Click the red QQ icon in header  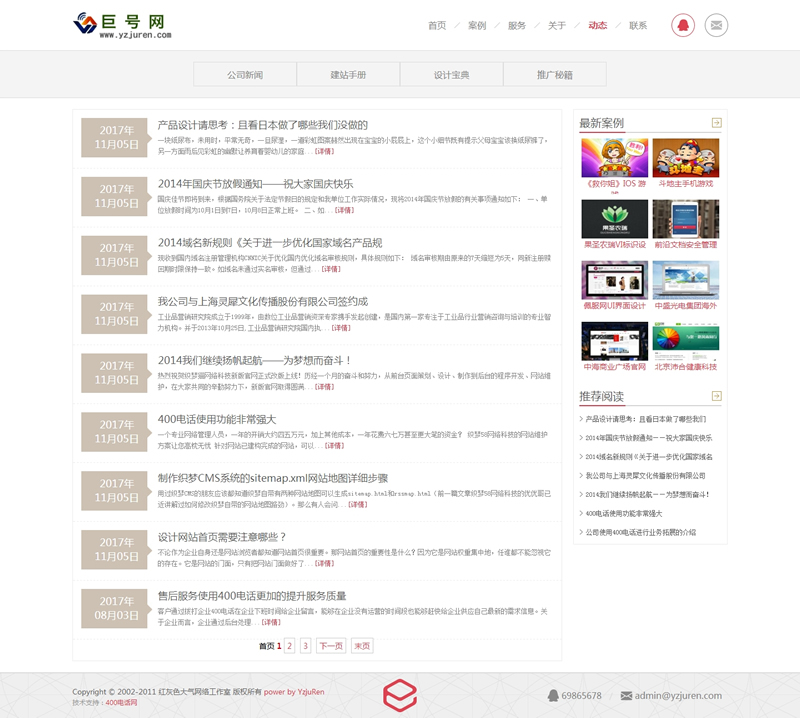(683, 25)
